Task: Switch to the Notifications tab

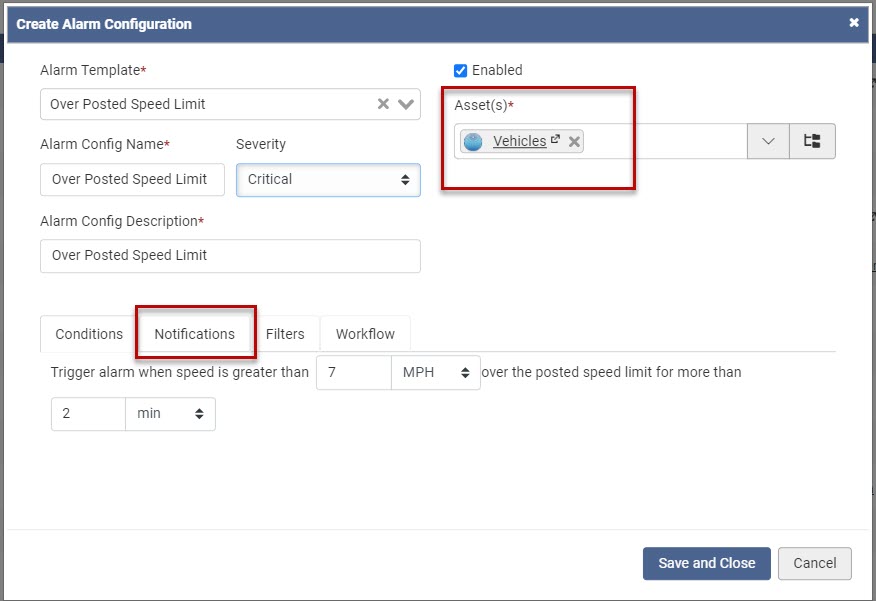Action: click(195, 334)
